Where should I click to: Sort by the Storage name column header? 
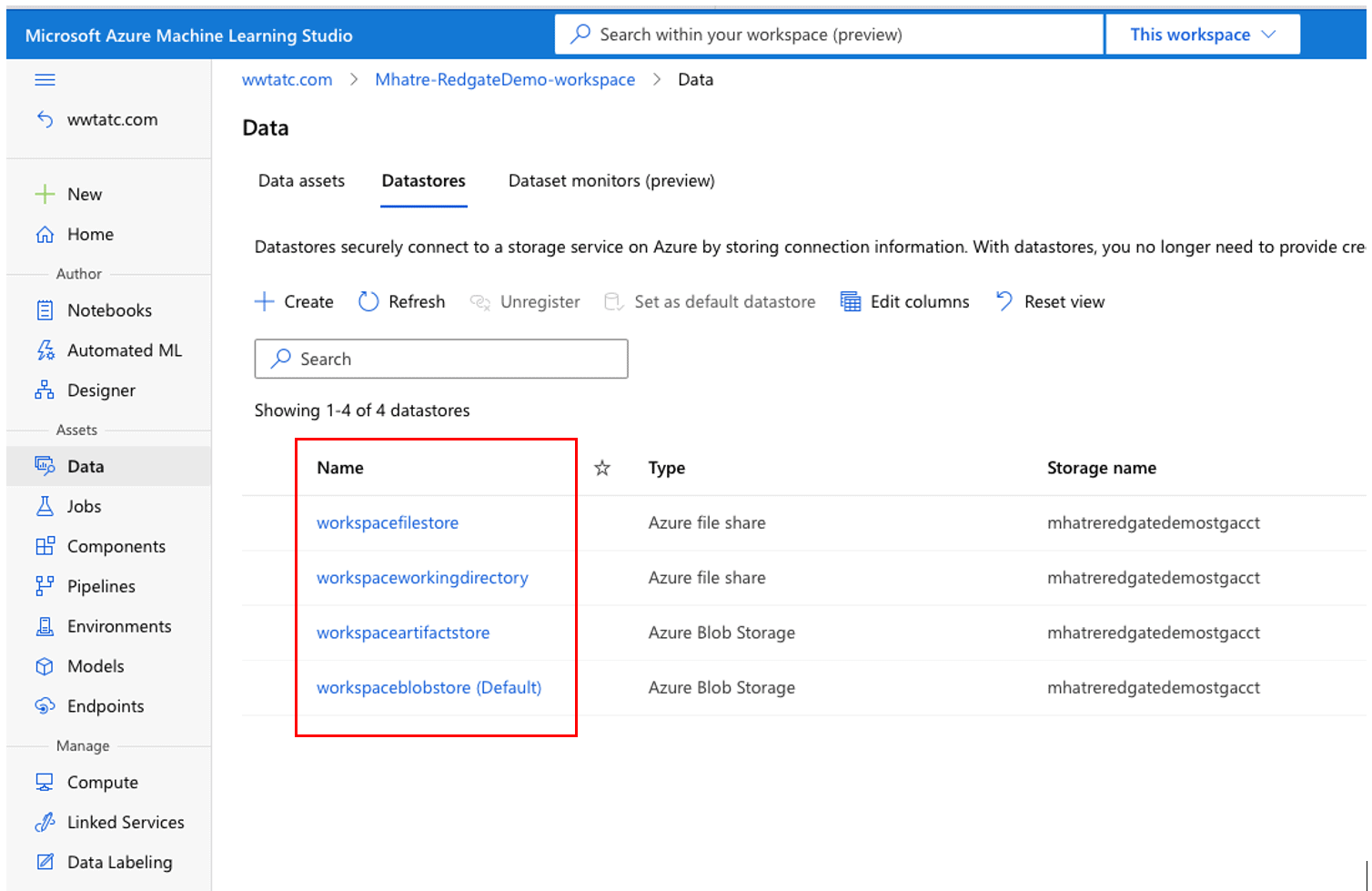click(1102, 468)
